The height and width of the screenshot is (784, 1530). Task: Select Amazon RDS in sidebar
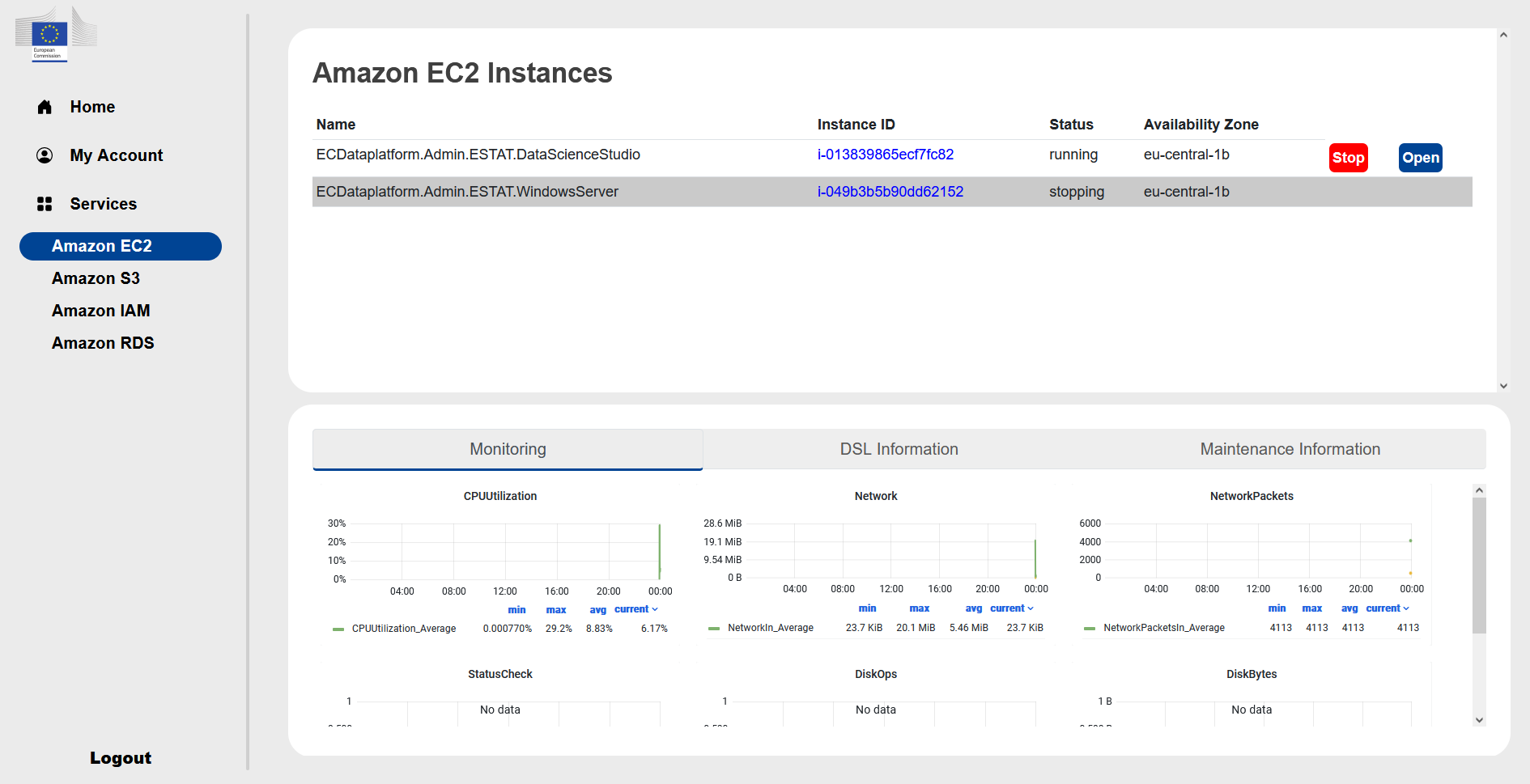(103, 343)
